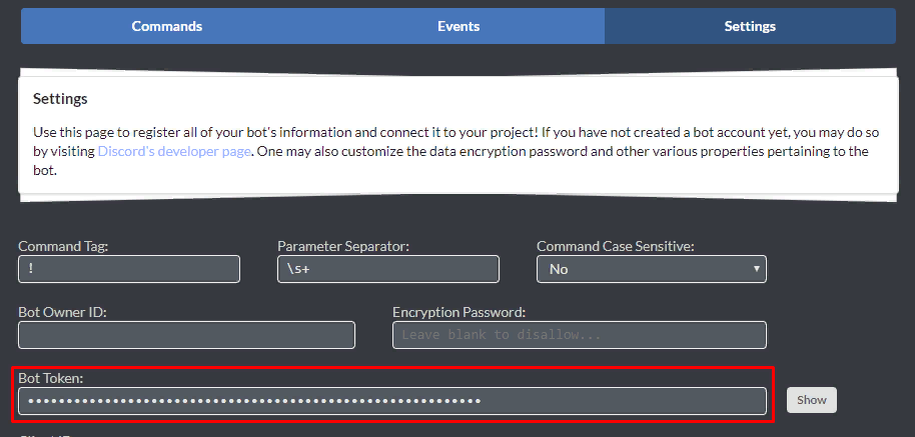Select the Settings tab

coord(750,26)
